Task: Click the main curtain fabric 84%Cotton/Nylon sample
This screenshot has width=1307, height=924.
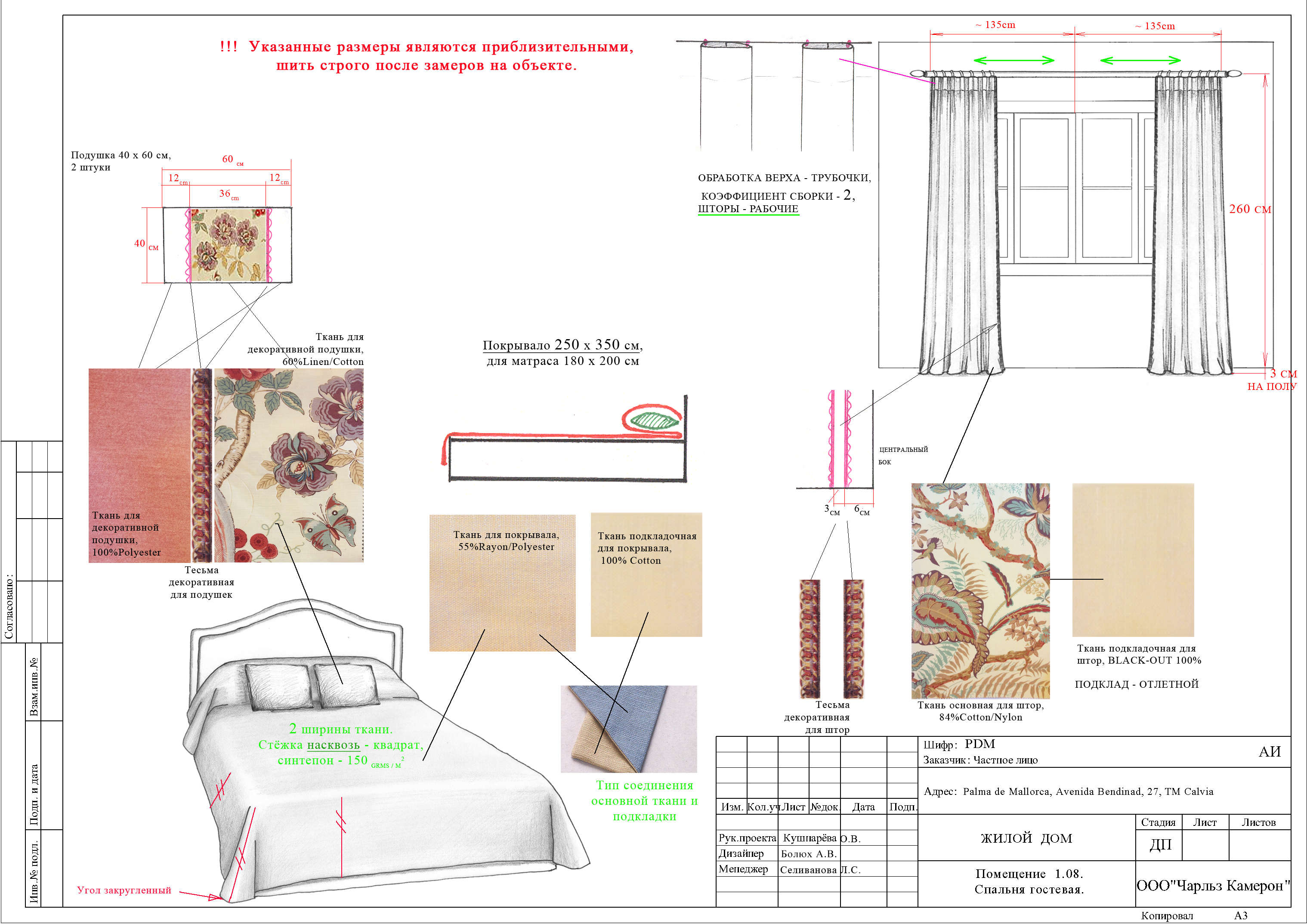Action: (x=980, y=591)
